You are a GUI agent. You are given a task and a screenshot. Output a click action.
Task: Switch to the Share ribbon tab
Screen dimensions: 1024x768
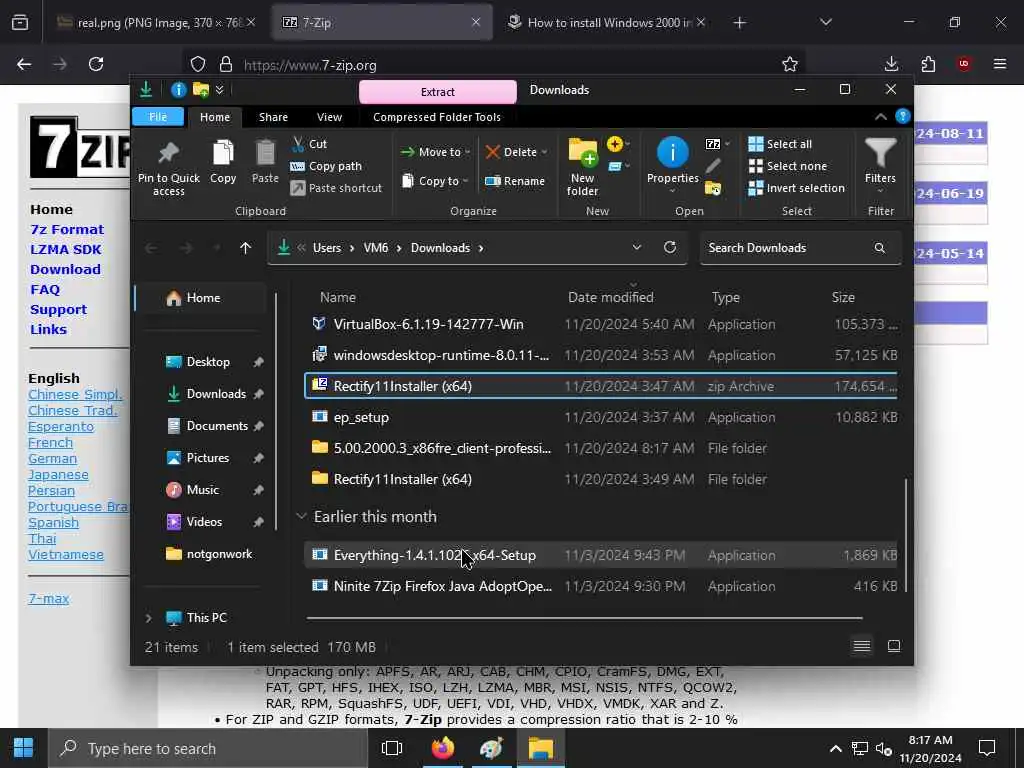point(273,117)
